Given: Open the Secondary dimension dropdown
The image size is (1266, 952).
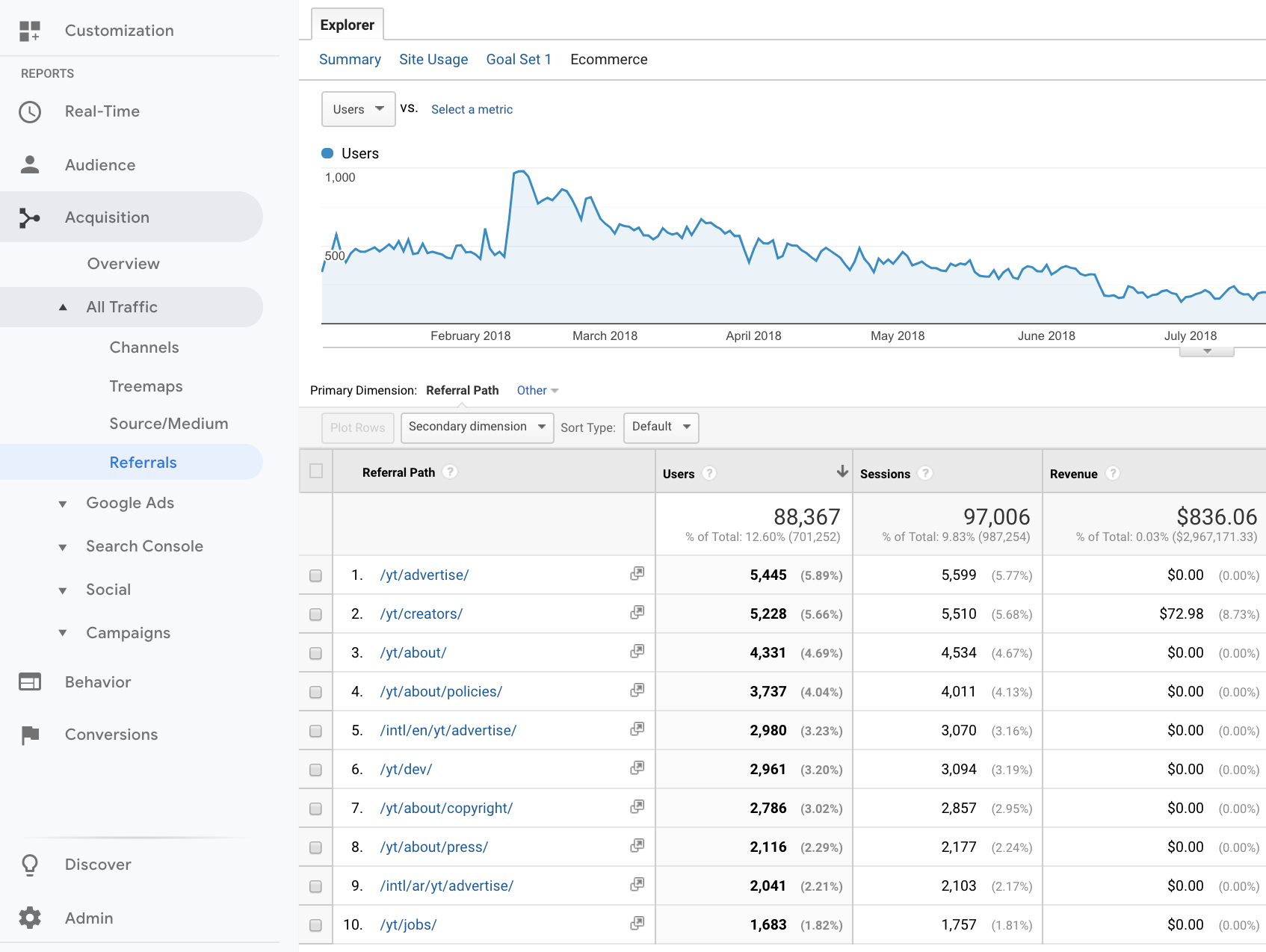Looking at the screenshot, I should pyautogui.click(x=477, y=427).
